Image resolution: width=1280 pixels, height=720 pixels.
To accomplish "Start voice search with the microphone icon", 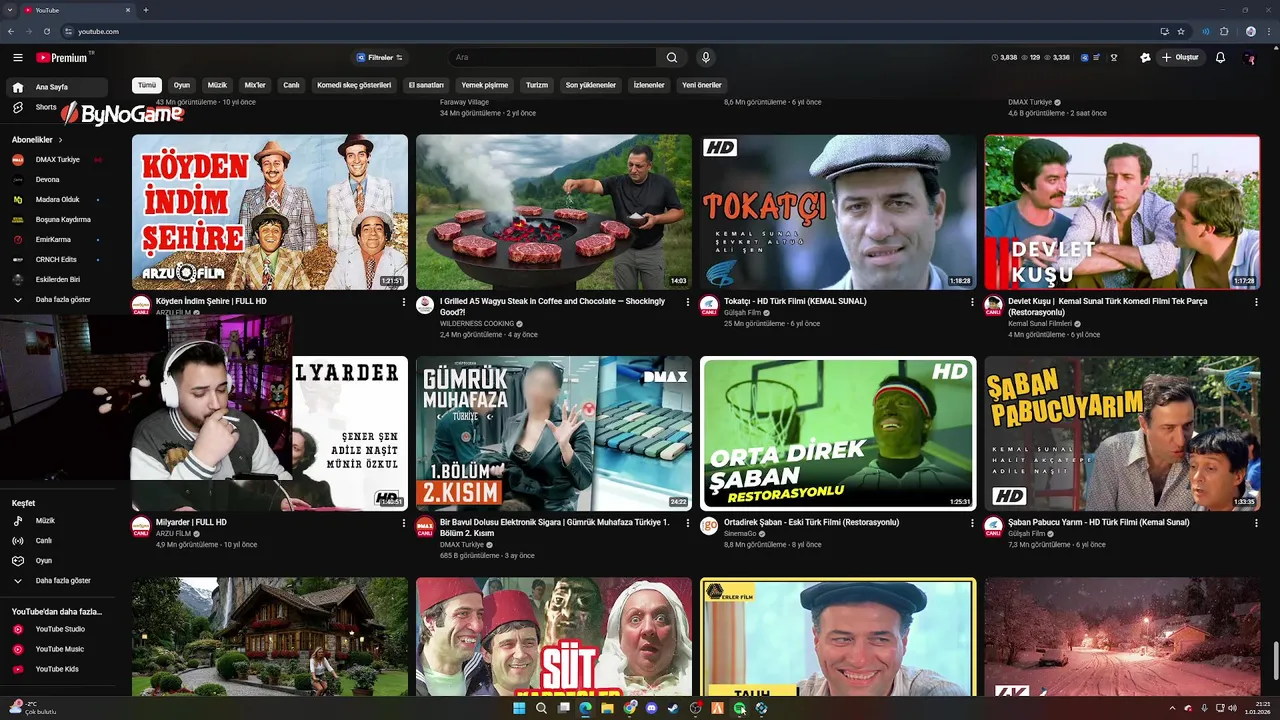I will pyautogui.click(x=706, y=58).
